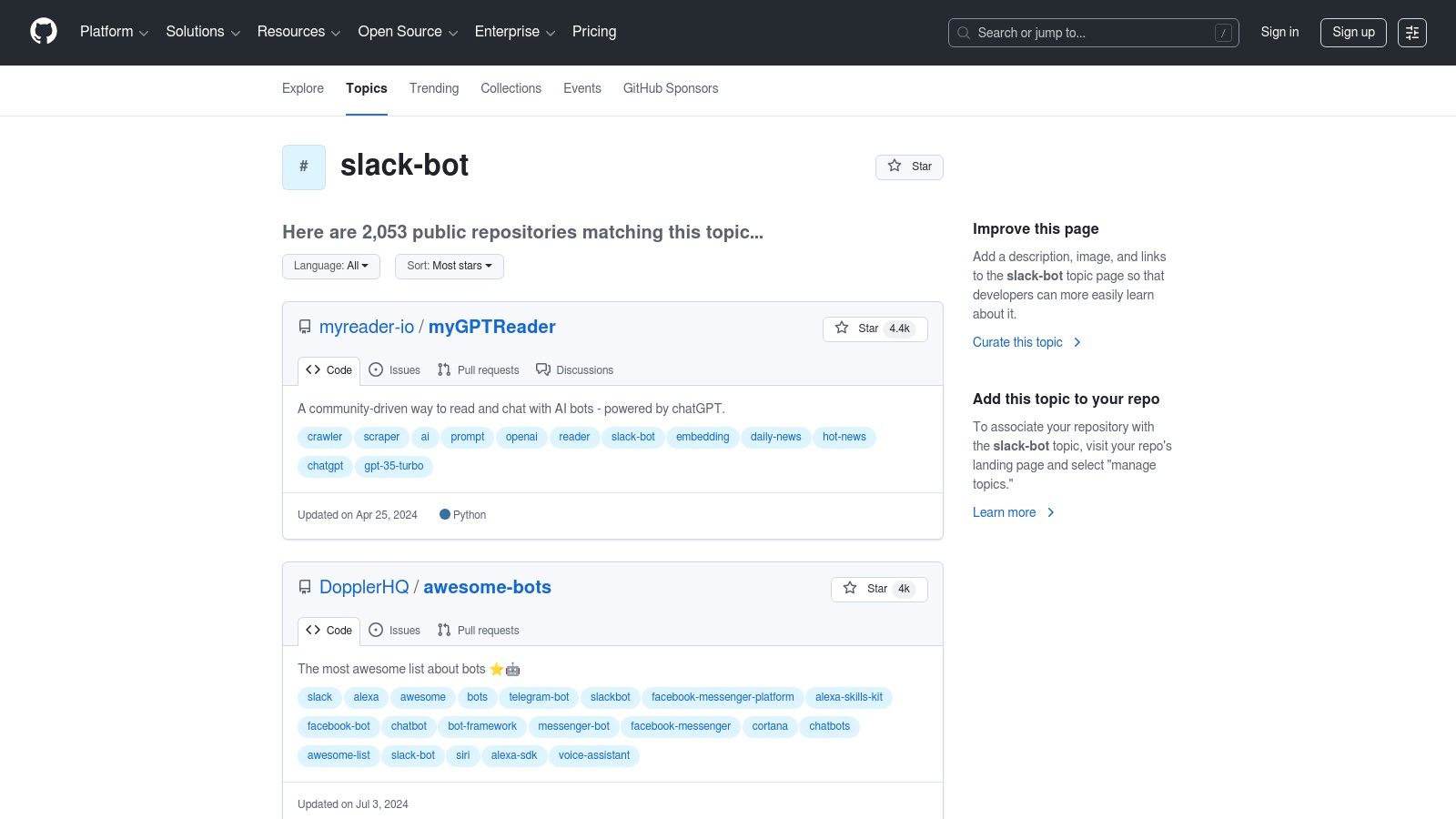Viewport: 1456px width, 819px height.
Task: Click the cortana topic tag
Action: tap(770, 727)
